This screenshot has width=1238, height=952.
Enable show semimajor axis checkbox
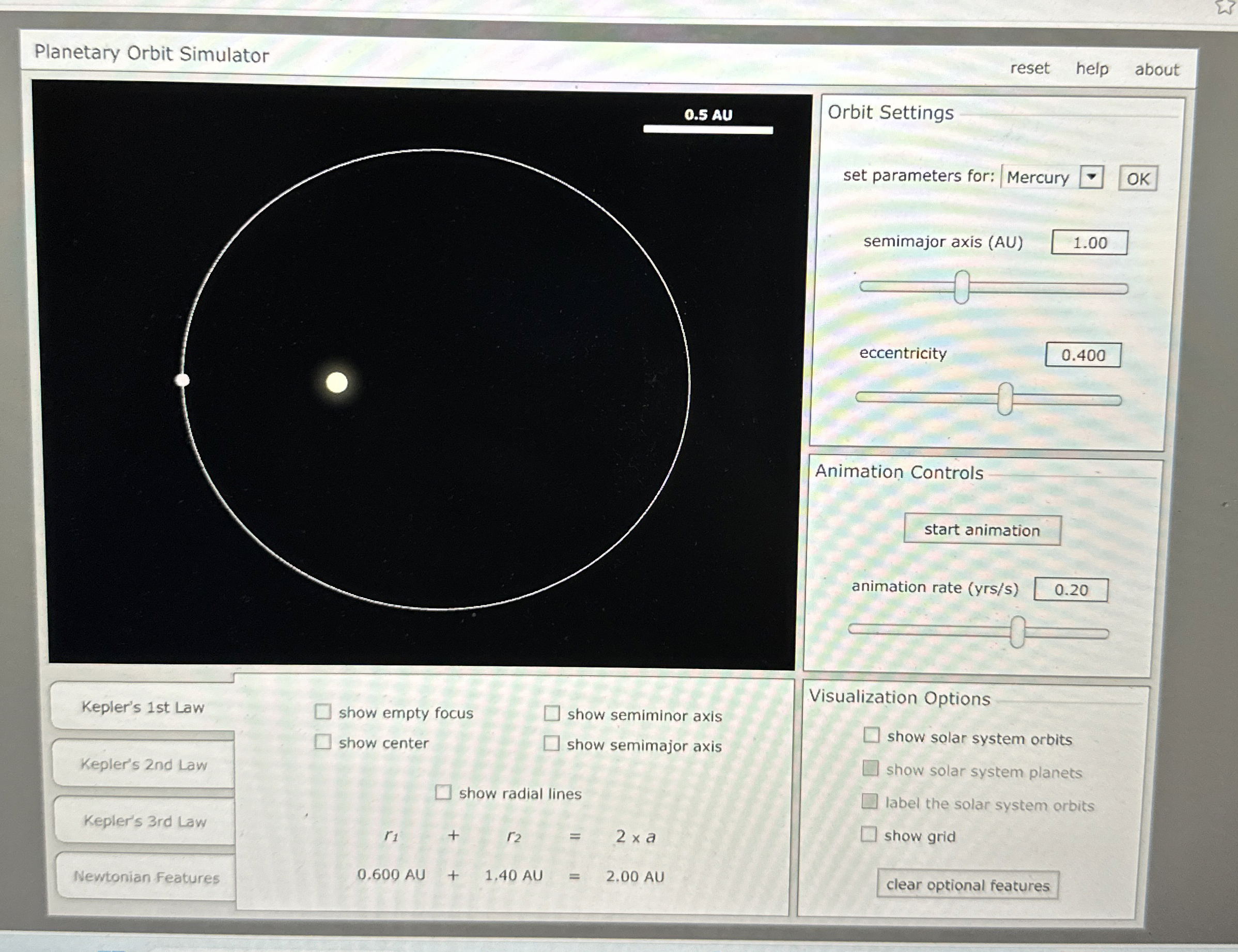(x=551, y=743)
